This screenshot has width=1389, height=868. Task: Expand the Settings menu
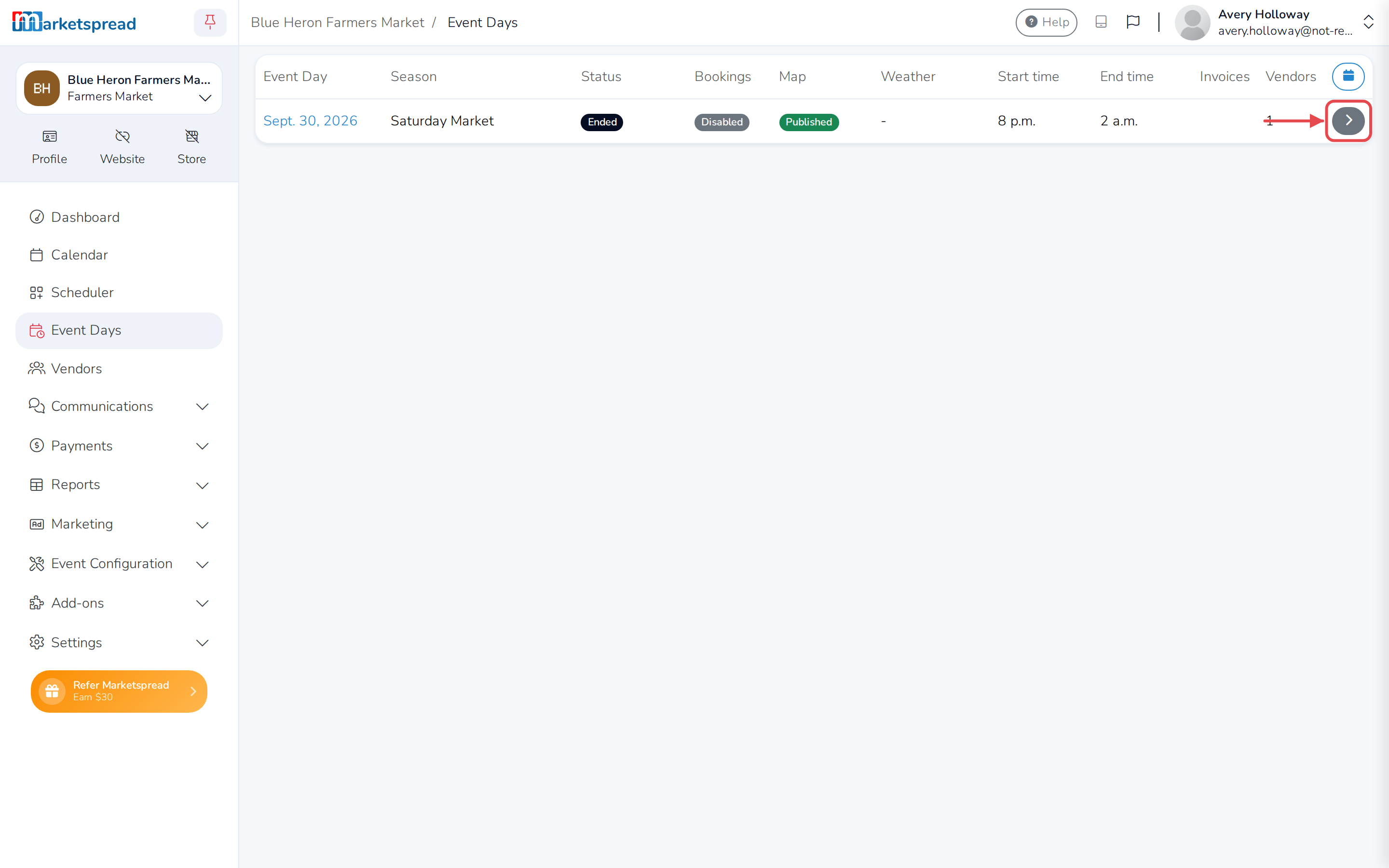(x=119, y=642)
